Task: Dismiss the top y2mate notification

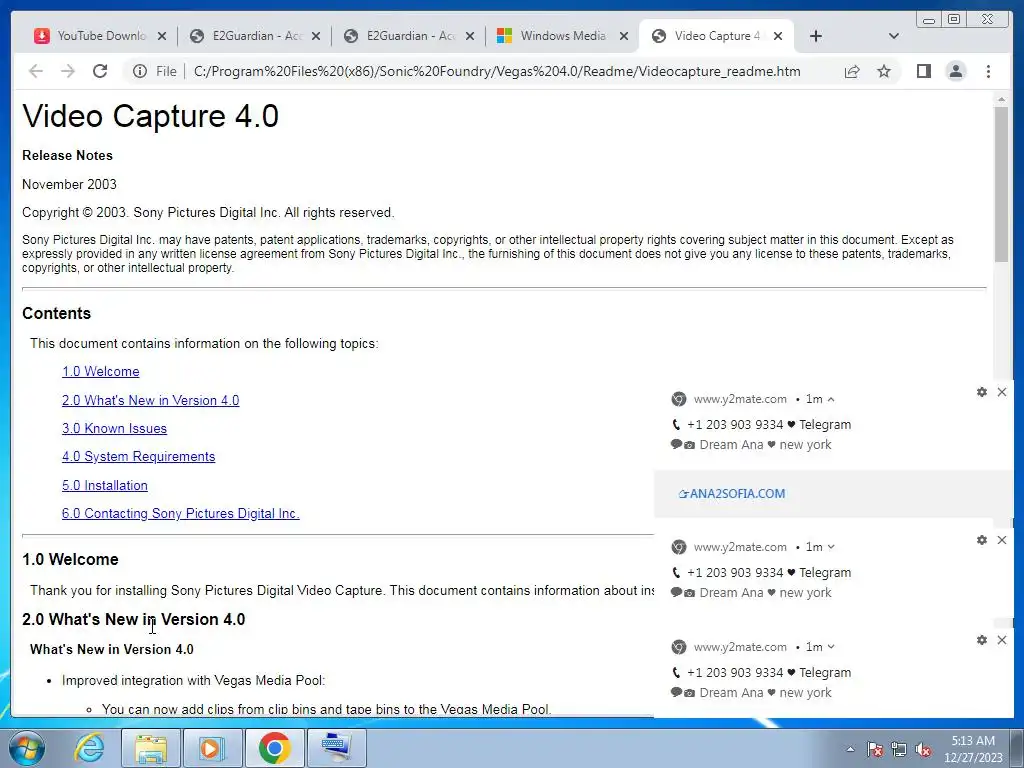Action: 1002,392
